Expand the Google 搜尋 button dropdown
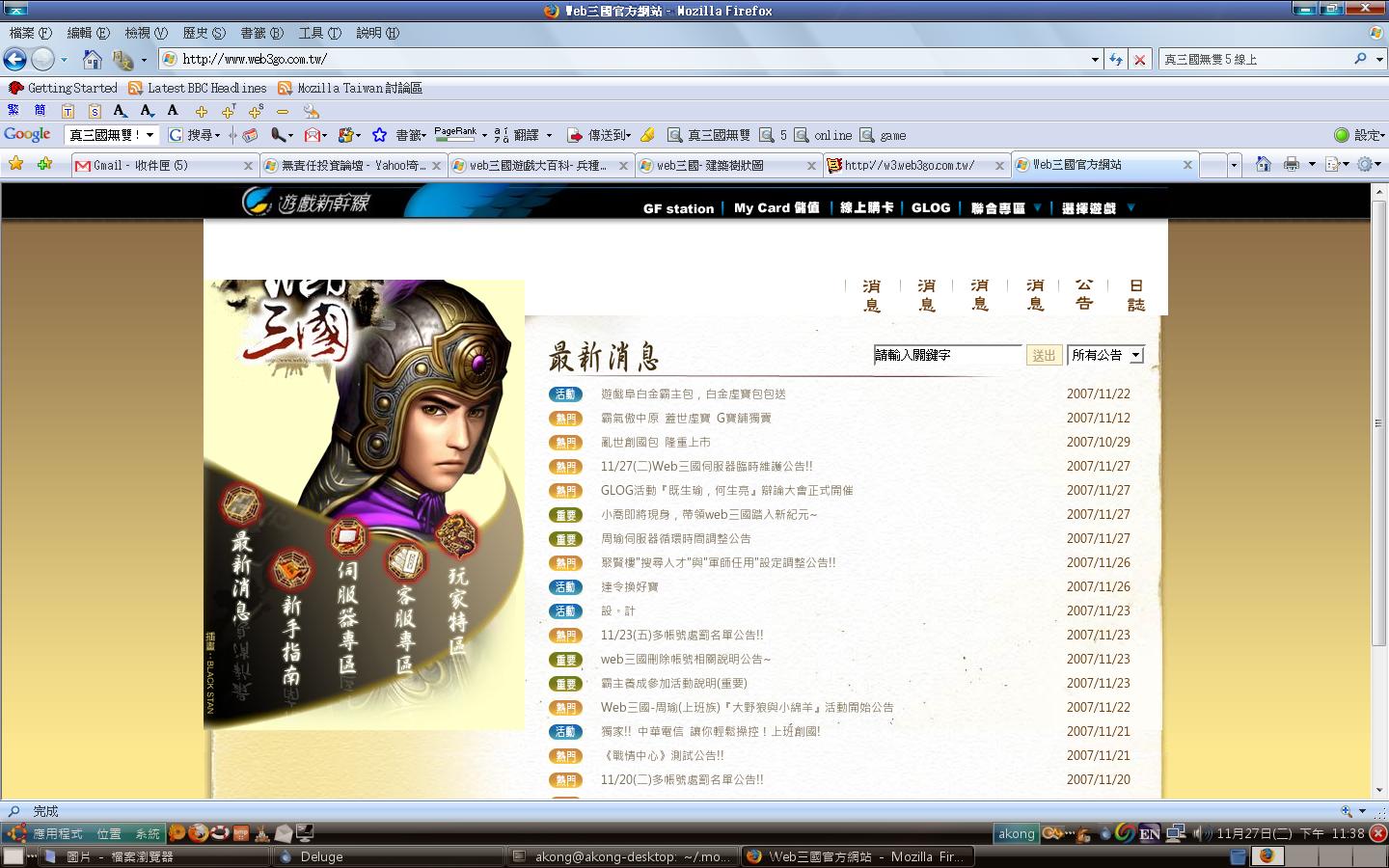The width and height of the screenshot is (1389, 868). pyautogui.click(x=218, y=136)
